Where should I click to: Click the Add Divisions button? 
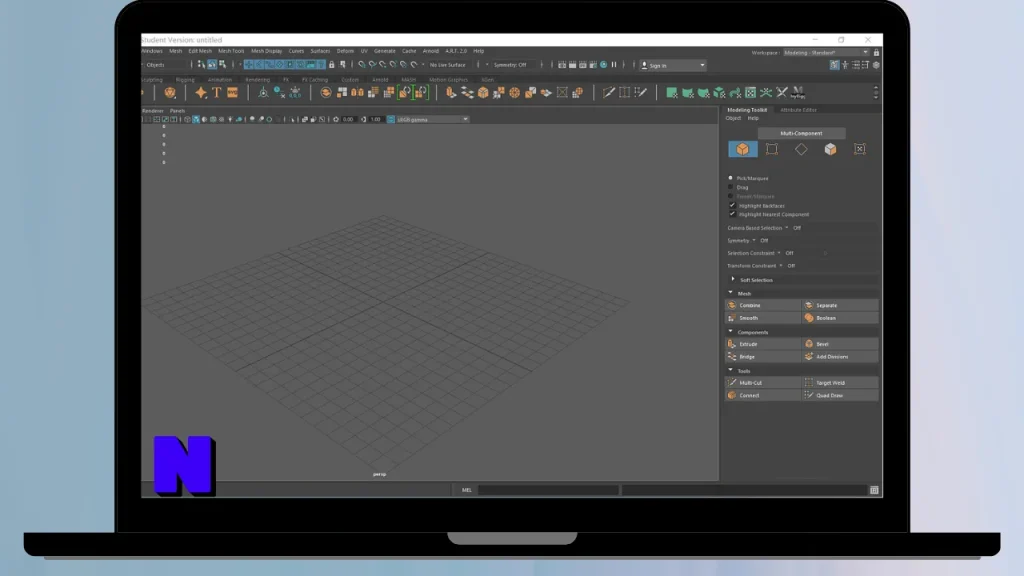840,357
